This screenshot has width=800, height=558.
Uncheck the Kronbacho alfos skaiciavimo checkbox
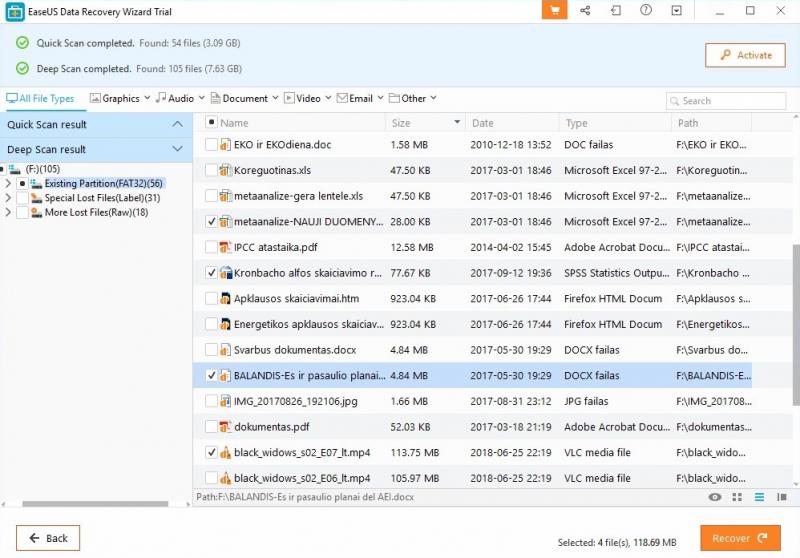point(211,273)
